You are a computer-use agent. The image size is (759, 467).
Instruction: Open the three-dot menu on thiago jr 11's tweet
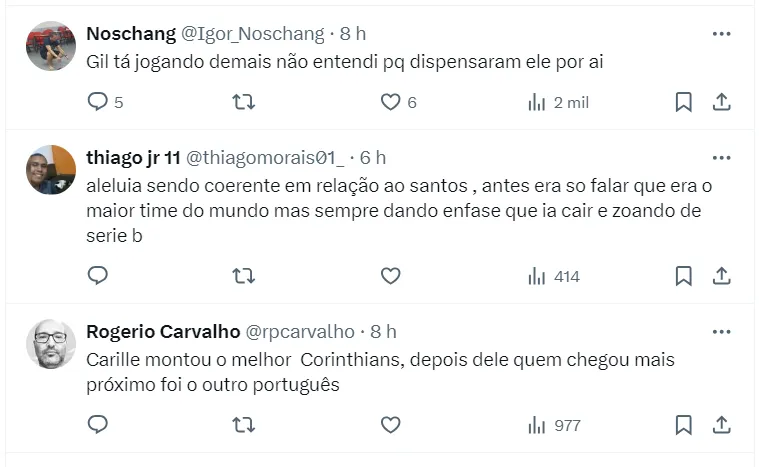[x=721, y=158]
